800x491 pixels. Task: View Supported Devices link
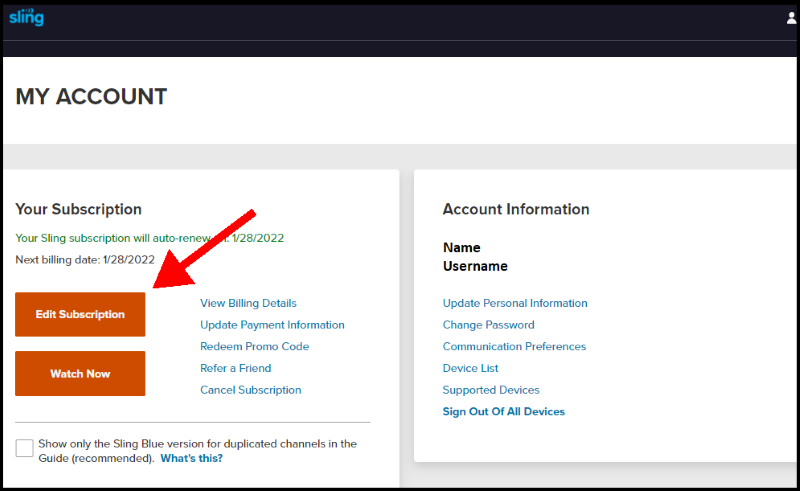point(491,390)
